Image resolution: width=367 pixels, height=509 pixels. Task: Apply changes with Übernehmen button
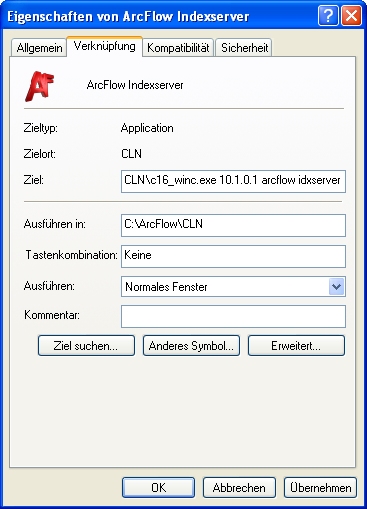click(x=320, y=488)
